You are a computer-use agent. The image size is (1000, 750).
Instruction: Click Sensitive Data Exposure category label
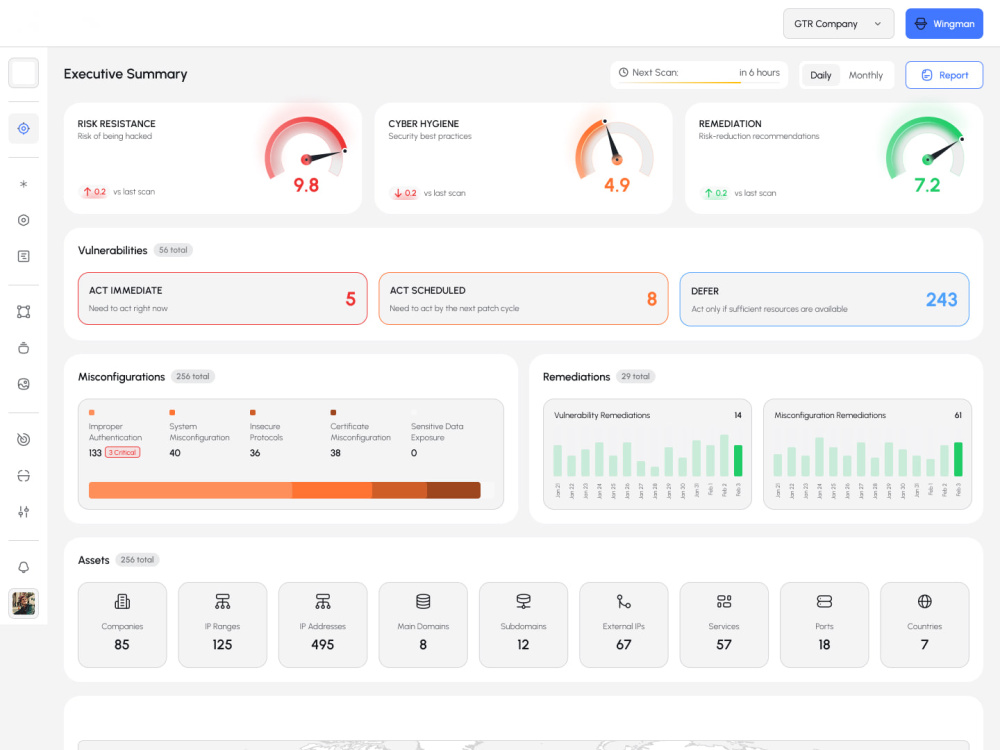[x=438, y=432]
